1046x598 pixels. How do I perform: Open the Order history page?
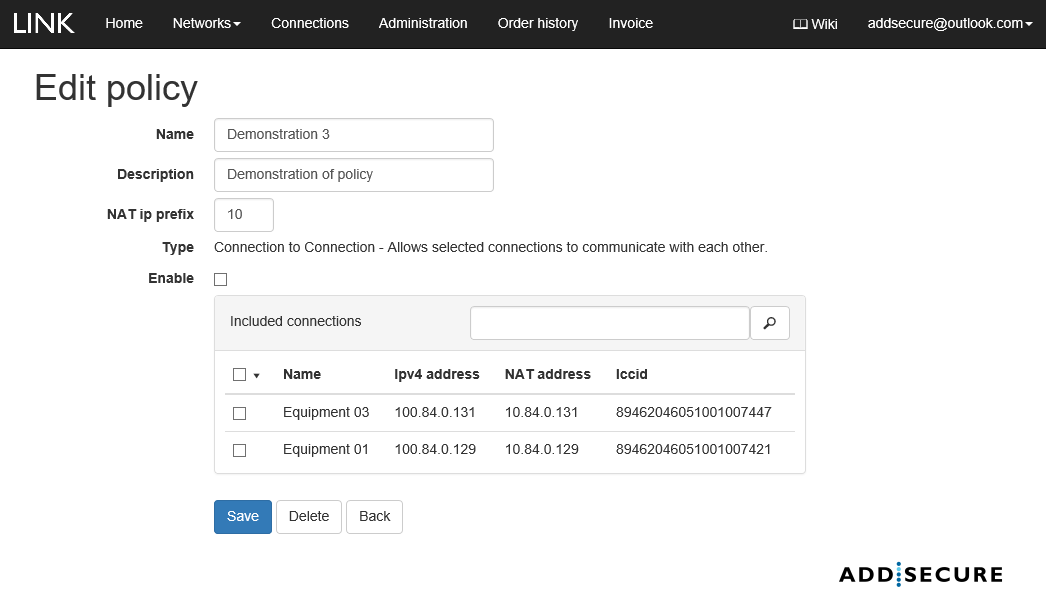point(537,23)
